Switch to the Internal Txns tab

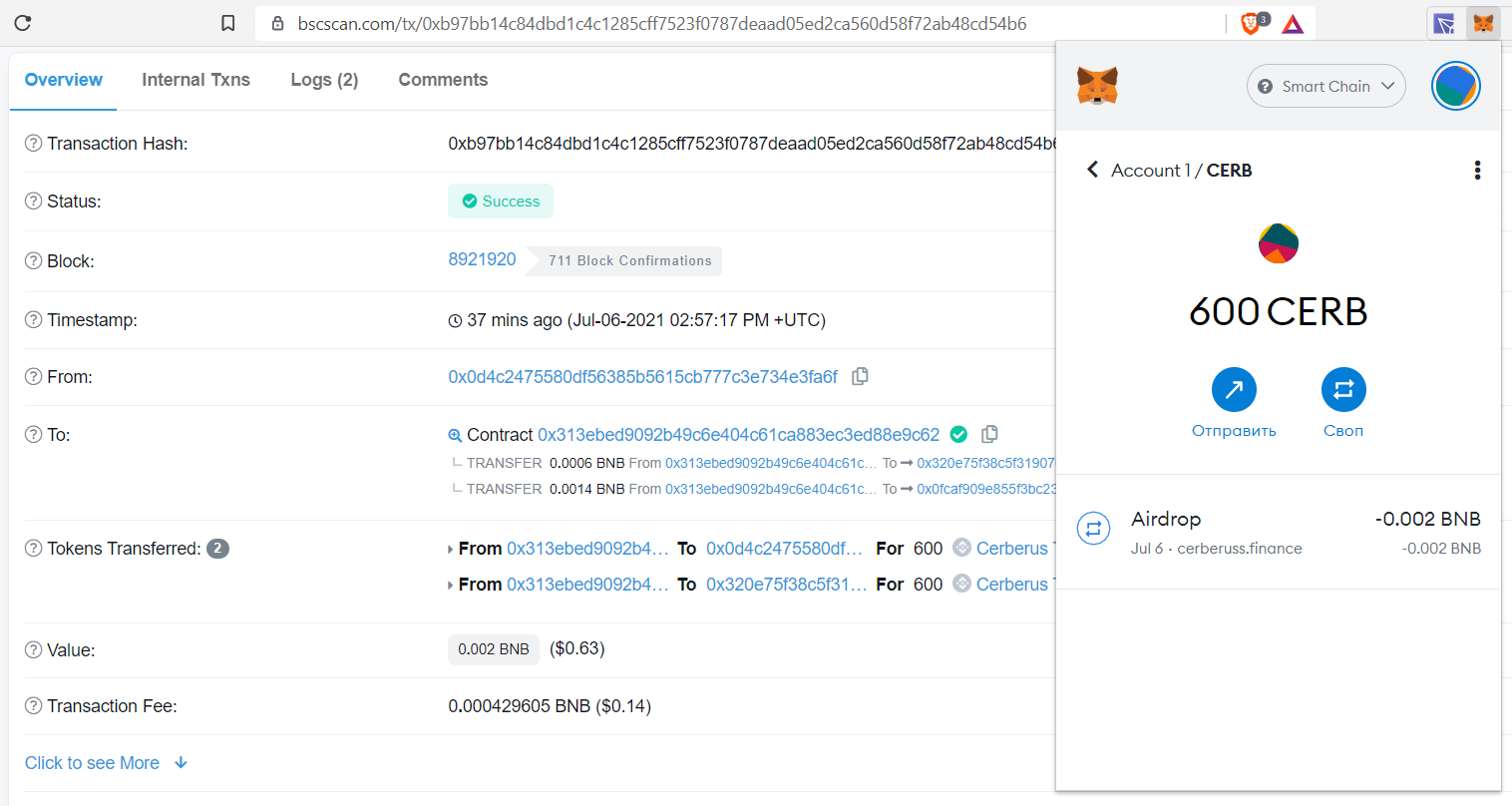195,80
